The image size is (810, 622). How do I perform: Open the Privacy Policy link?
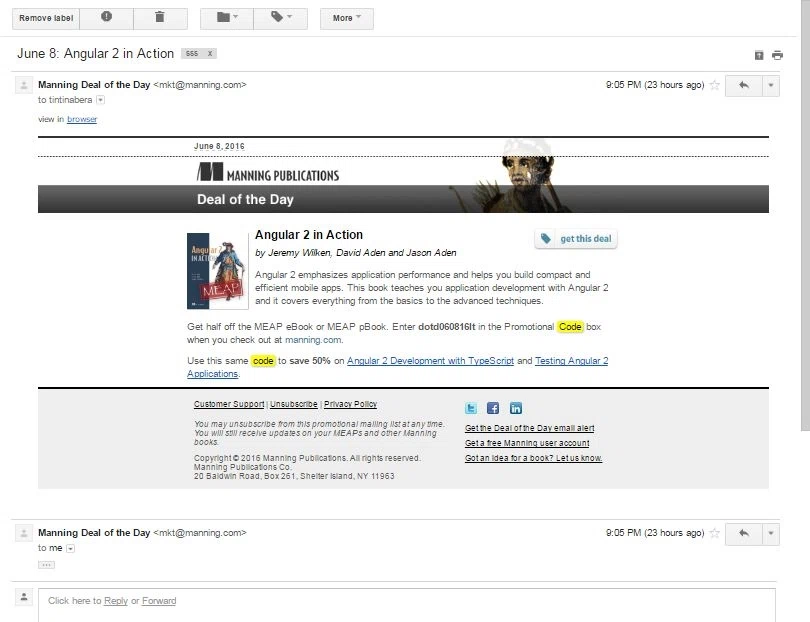[350, 404]
